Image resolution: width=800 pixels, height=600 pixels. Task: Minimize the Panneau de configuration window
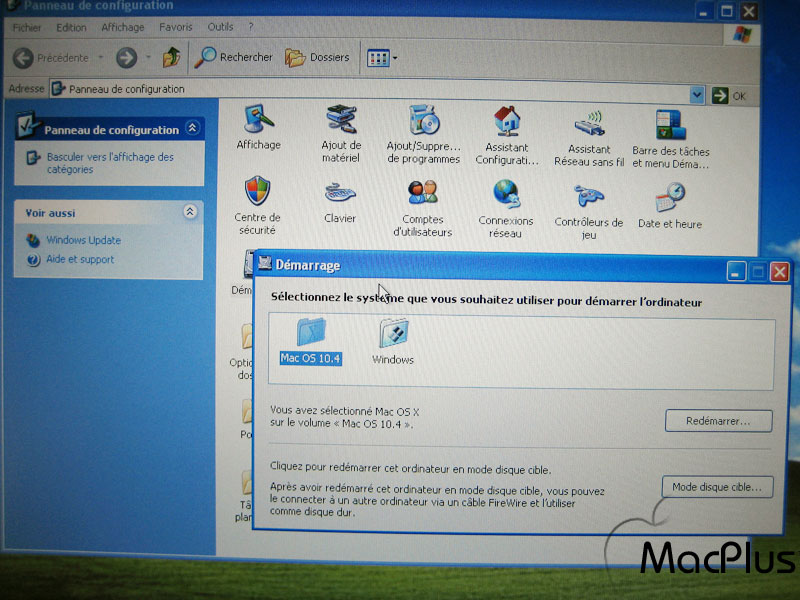[704, 11]
